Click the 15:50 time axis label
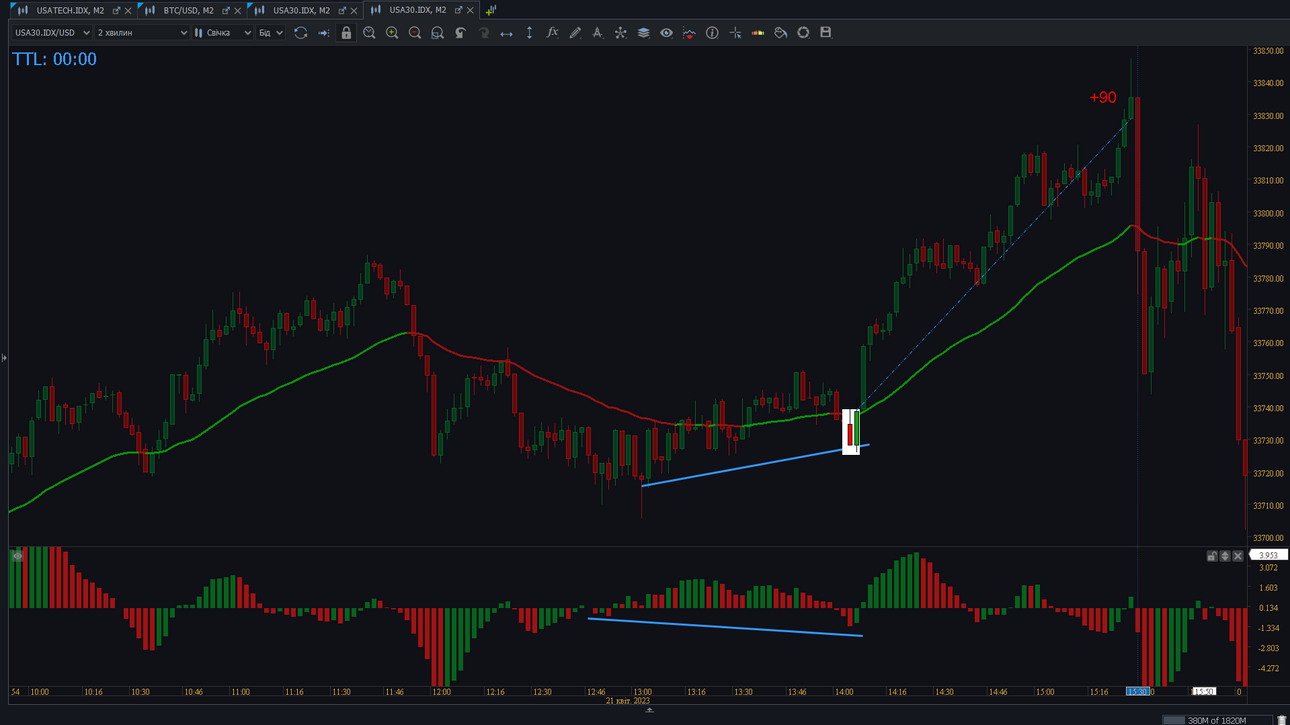Image resolution: width=1290 pixels, height=725 pixels. 1204,692
